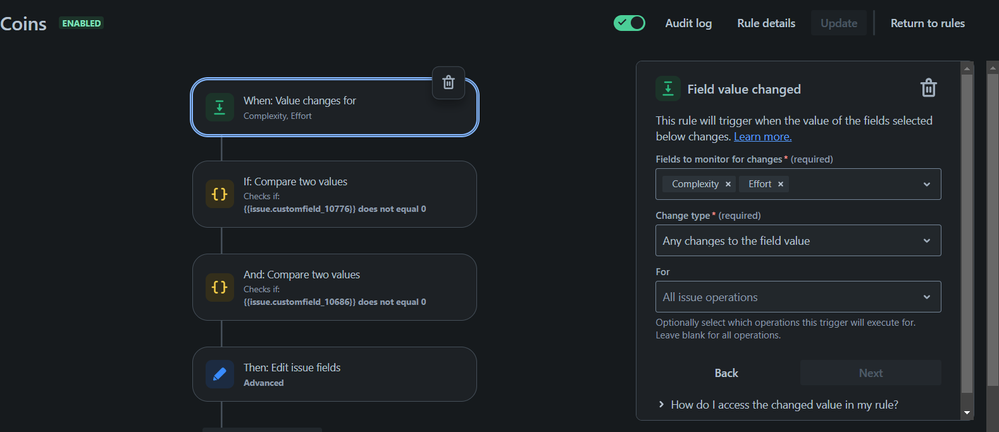This screenshot has height=432, width=999.
Task: Remove the Complexity tag with its x
Action: [728, 184]
